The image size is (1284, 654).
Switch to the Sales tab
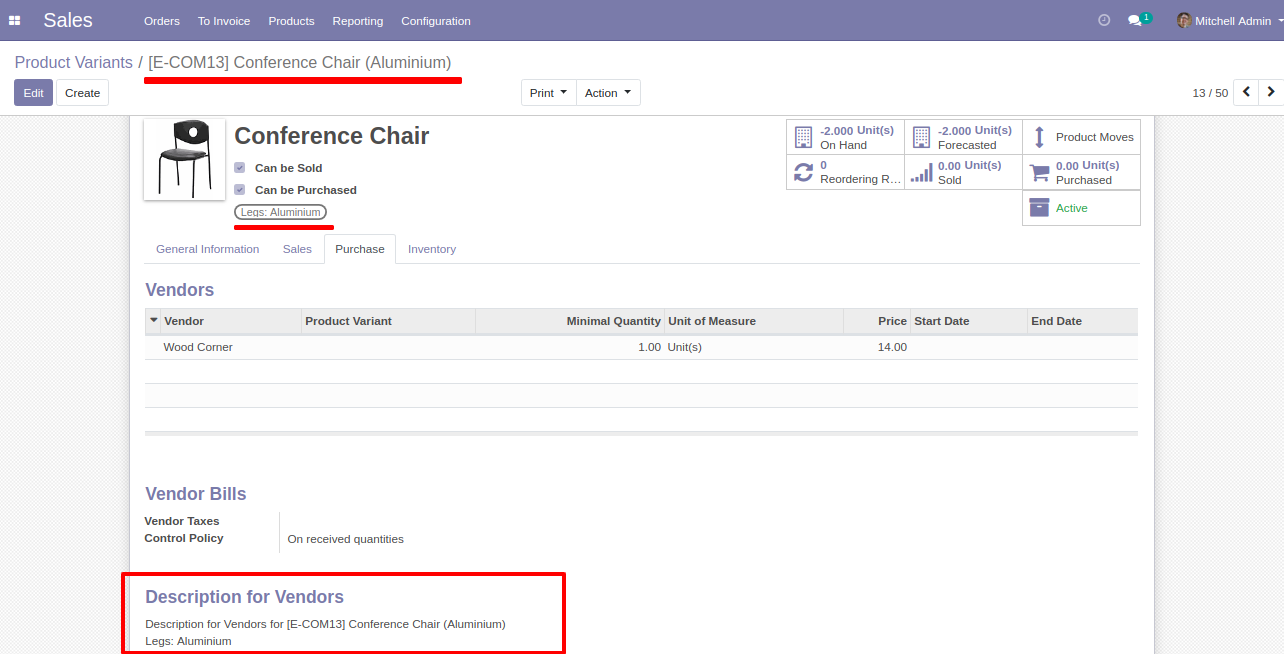click(x=297, y=249)
